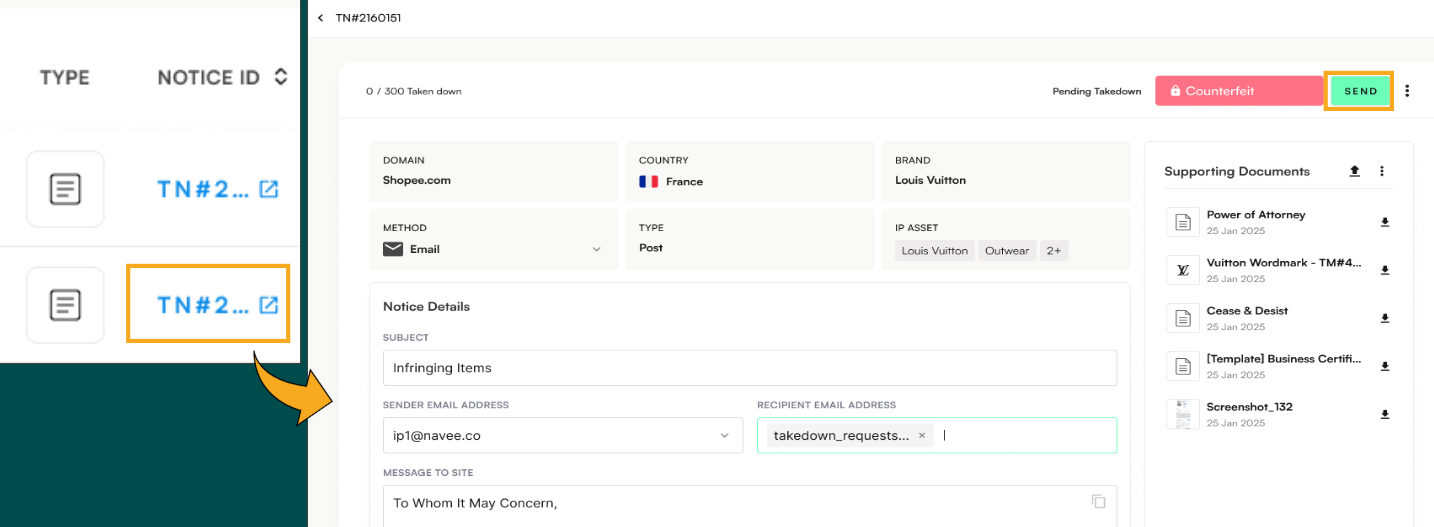
Task: Open the Screenshot_132 thumbnail
Action: point(1183,414)
